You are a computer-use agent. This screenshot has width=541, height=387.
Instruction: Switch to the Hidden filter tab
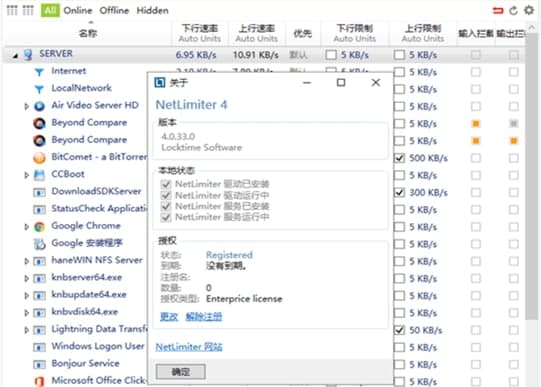pos(152,11)
